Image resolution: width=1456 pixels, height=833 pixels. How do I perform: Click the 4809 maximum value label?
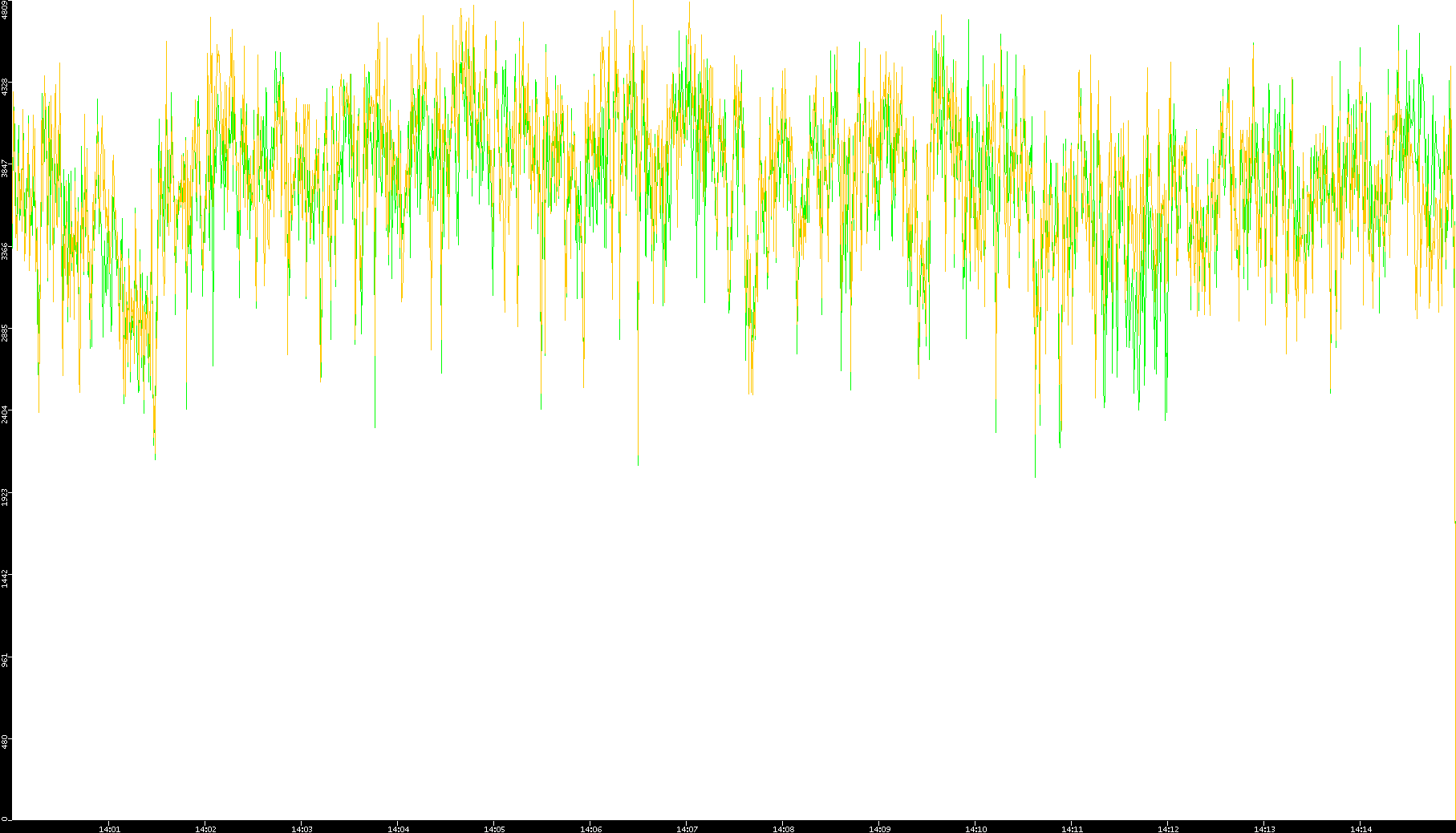(x=5, y=10)
